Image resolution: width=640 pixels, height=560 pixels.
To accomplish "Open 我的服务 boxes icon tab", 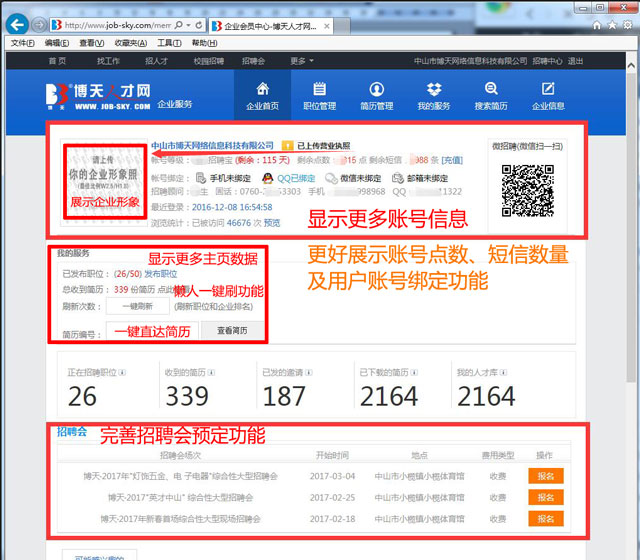I will (434, 96).
